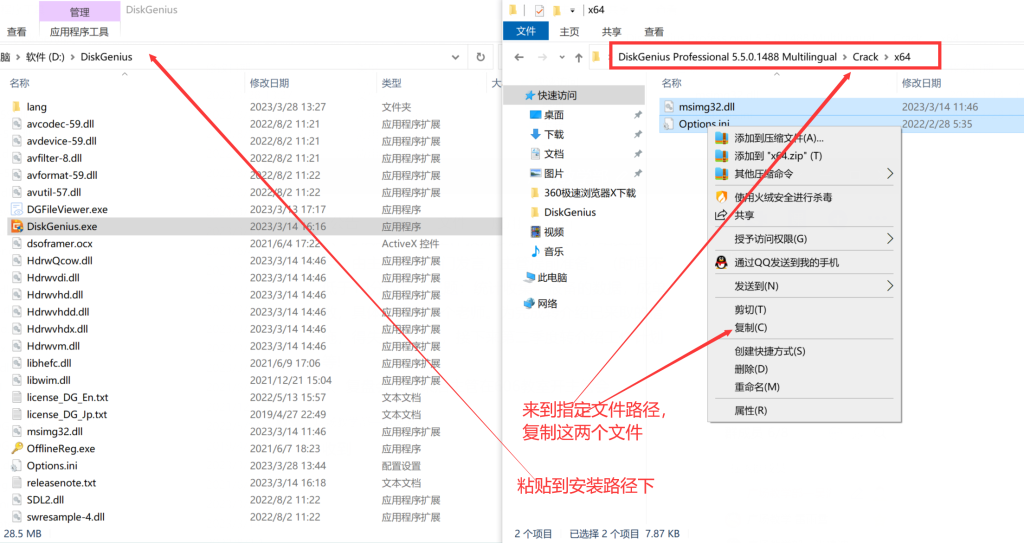The width and height of the screenshot is (1024, 543).
Task: Choose 剪切(T) from context menu
Action: [x=750, y=309]
